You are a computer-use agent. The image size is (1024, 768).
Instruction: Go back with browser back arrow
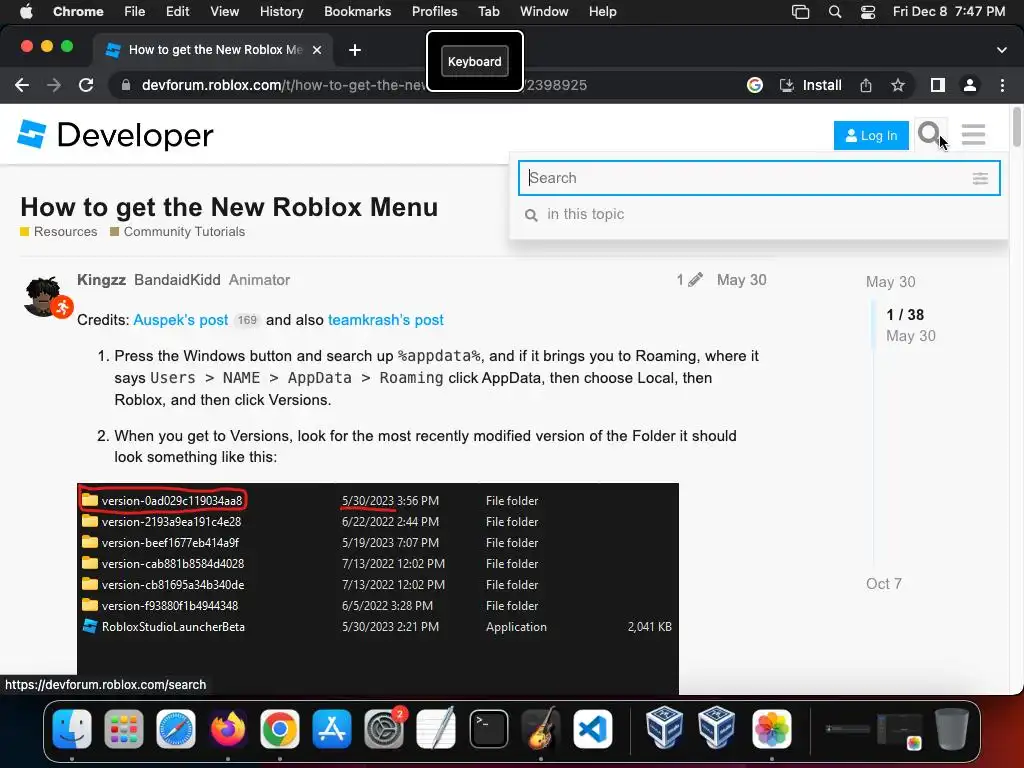coord(22,85)
